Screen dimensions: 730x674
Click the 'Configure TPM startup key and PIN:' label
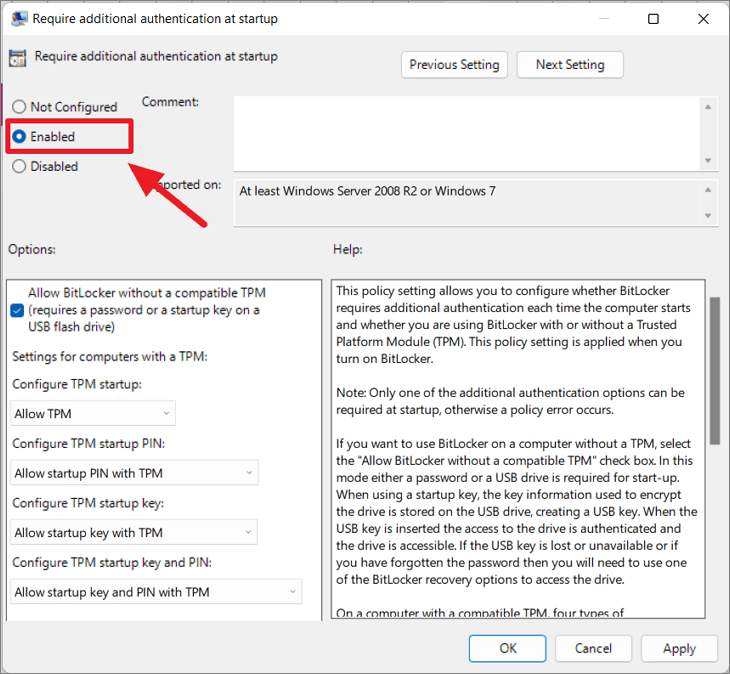click(112, 563)
